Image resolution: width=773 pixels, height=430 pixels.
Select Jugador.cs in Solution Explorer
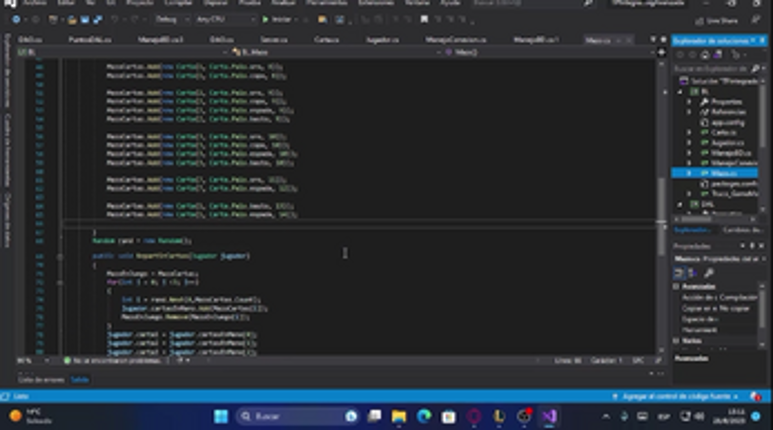coord(728,143)
